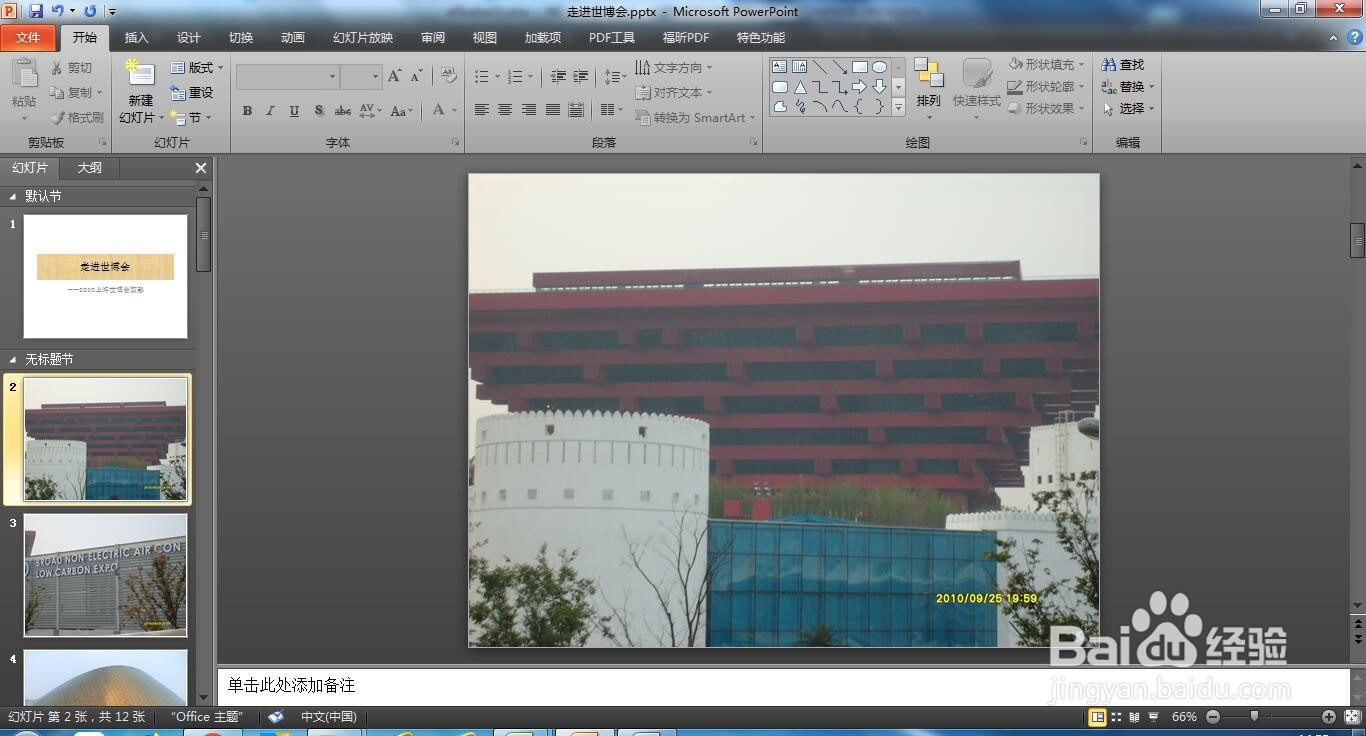The width and height of the screenshot is (1366, 736).
Task: Open the File (文件) tab
Action: point(28,38)
